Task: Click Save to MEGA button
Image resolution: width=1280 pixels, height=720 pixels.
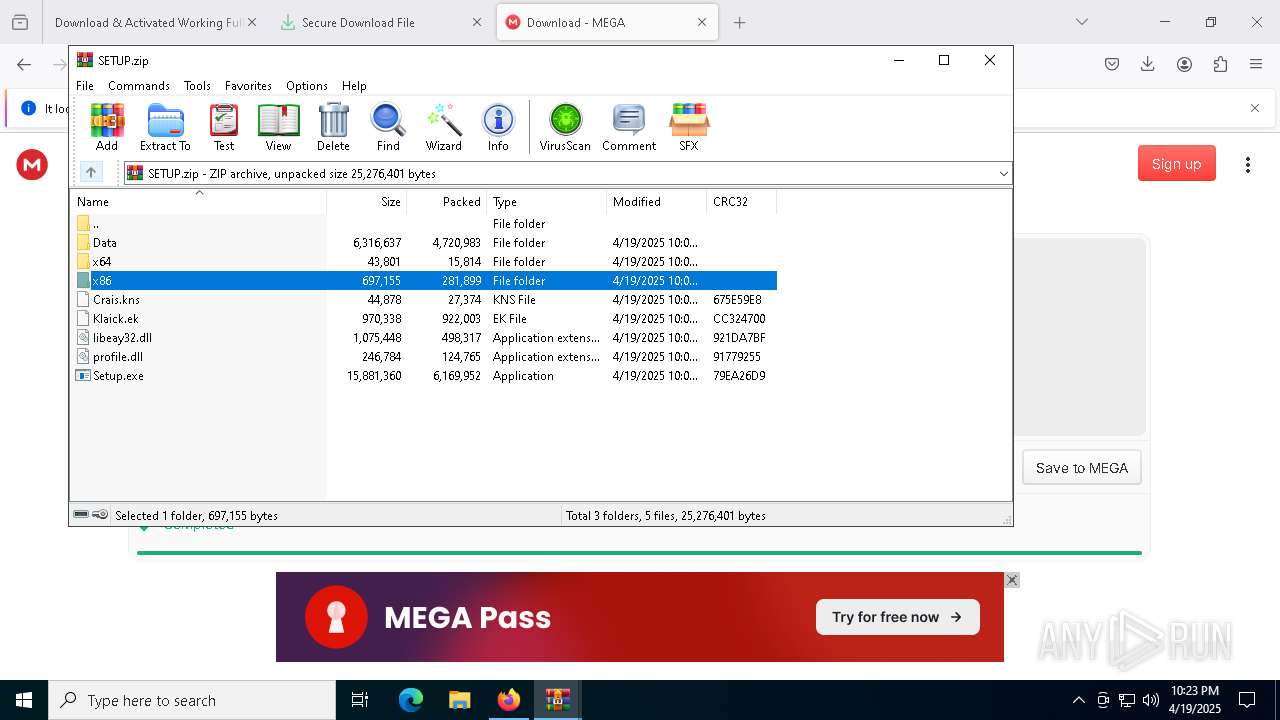Action: pos(1081,468)
